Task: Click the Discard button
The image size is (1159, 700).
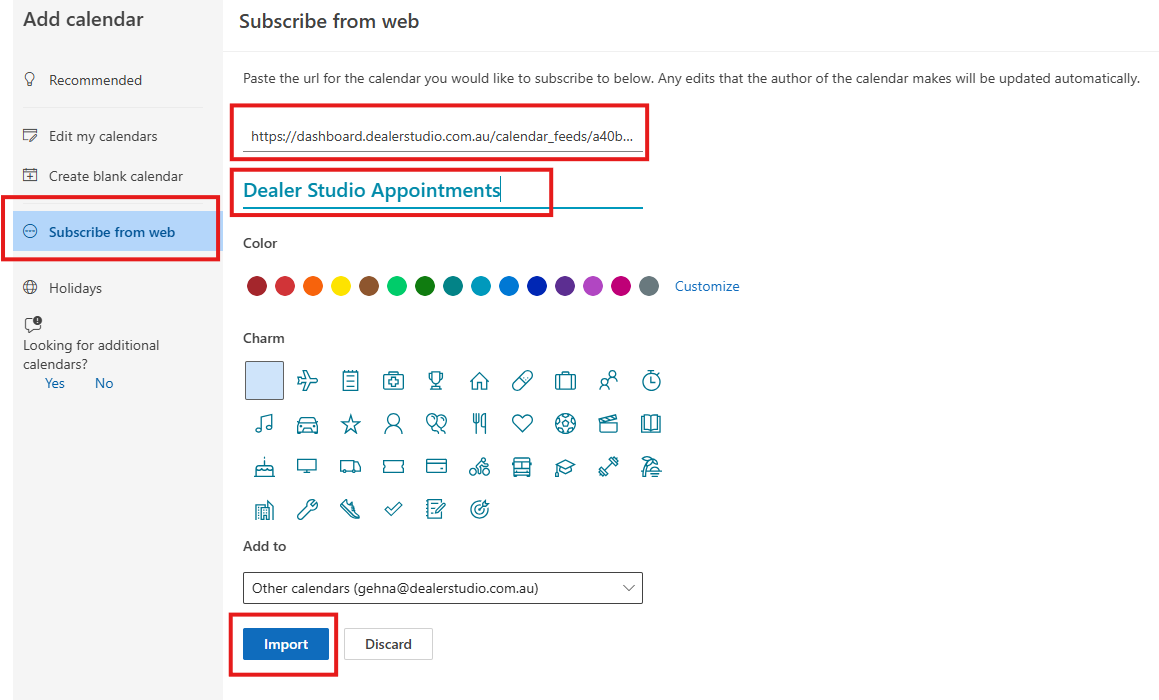Action: [388, 644]
